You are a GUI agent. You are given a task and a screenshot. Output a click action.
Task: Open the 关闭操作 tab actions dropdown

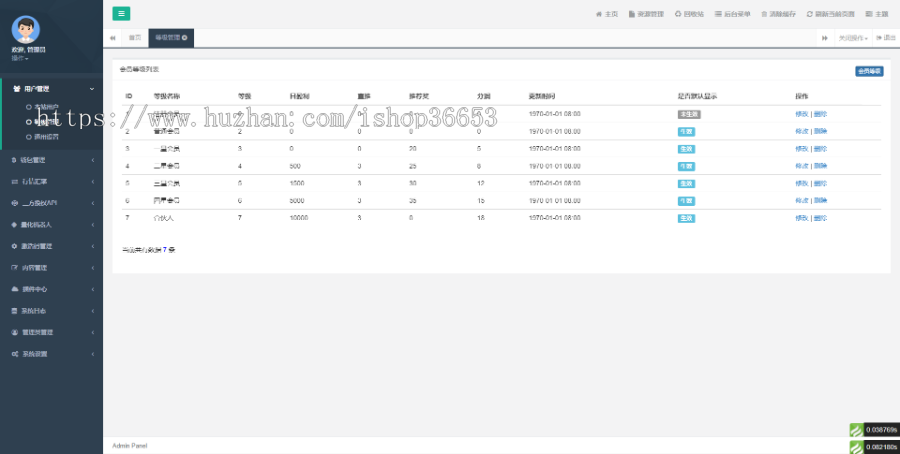[x=853, y=38]
